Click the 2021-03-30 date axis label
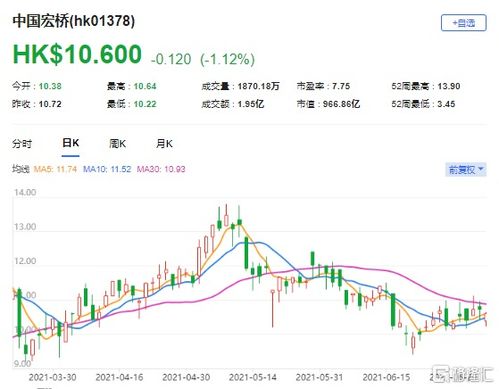This screenshot has height=389, width=499. pos(53,378)
